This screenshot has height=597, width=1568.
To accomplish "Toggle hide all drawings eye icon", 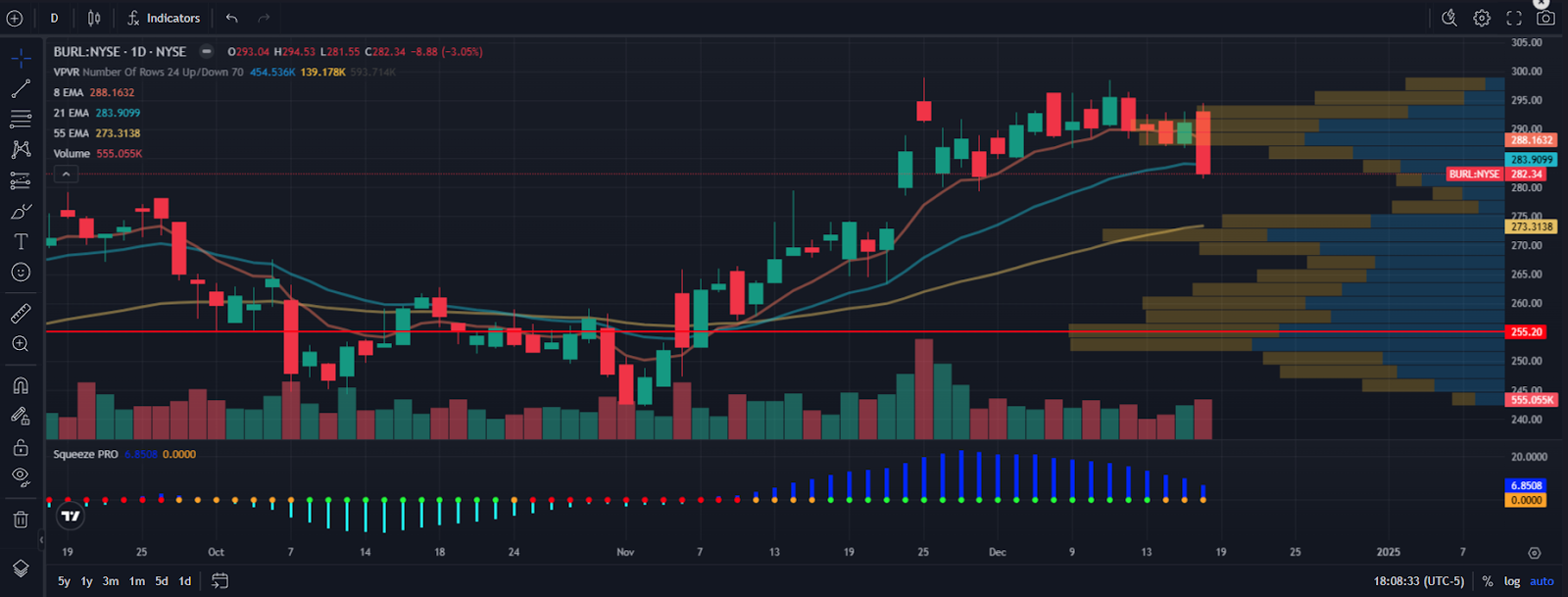I will click(21, 477).
